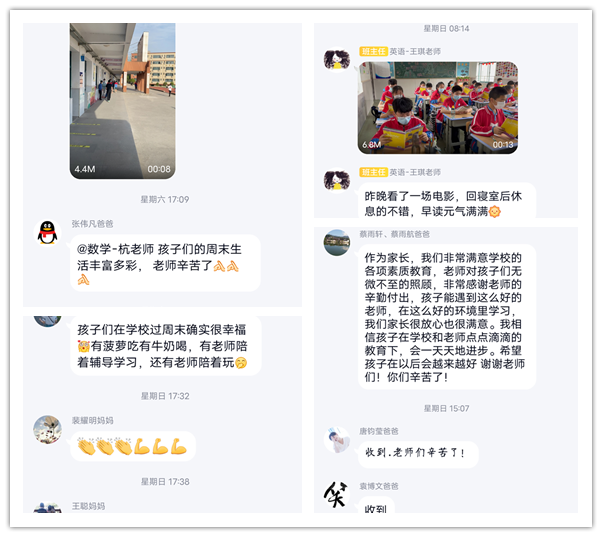Play the 00:13 classroom reading video

click(x=438, y=108)
